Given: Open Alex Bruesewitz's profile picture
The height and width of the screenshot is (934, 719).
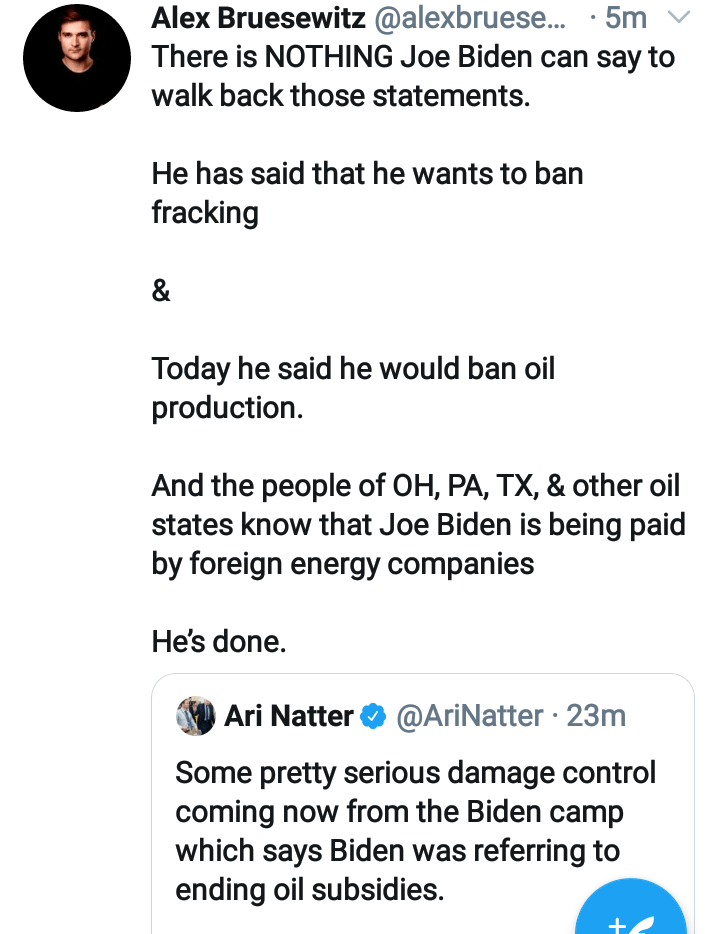Looking at the screenshot, I should click(77, 57).
